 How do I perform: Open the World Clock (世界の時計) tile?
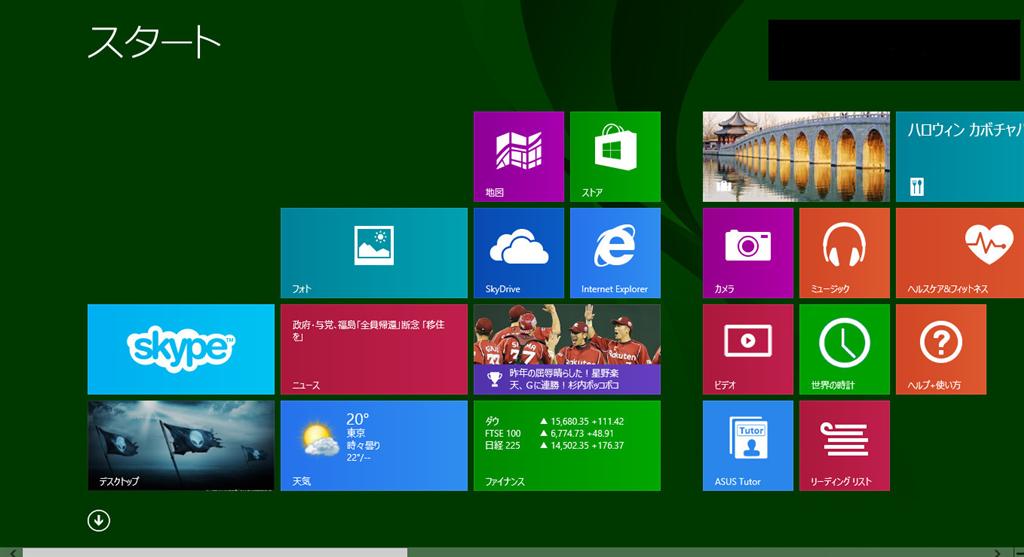coord(844,349)
